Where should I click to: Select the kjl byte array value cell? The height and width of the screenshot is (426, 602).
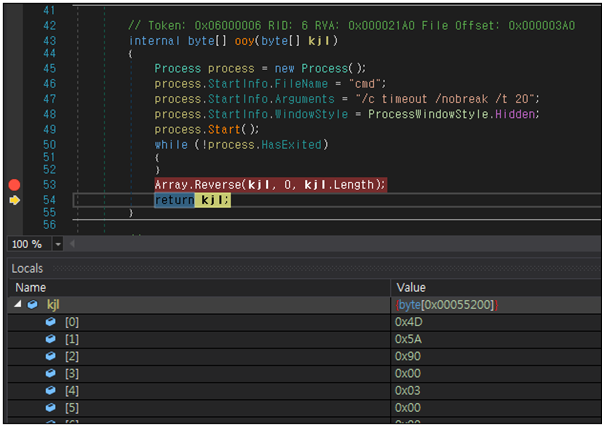496,305
